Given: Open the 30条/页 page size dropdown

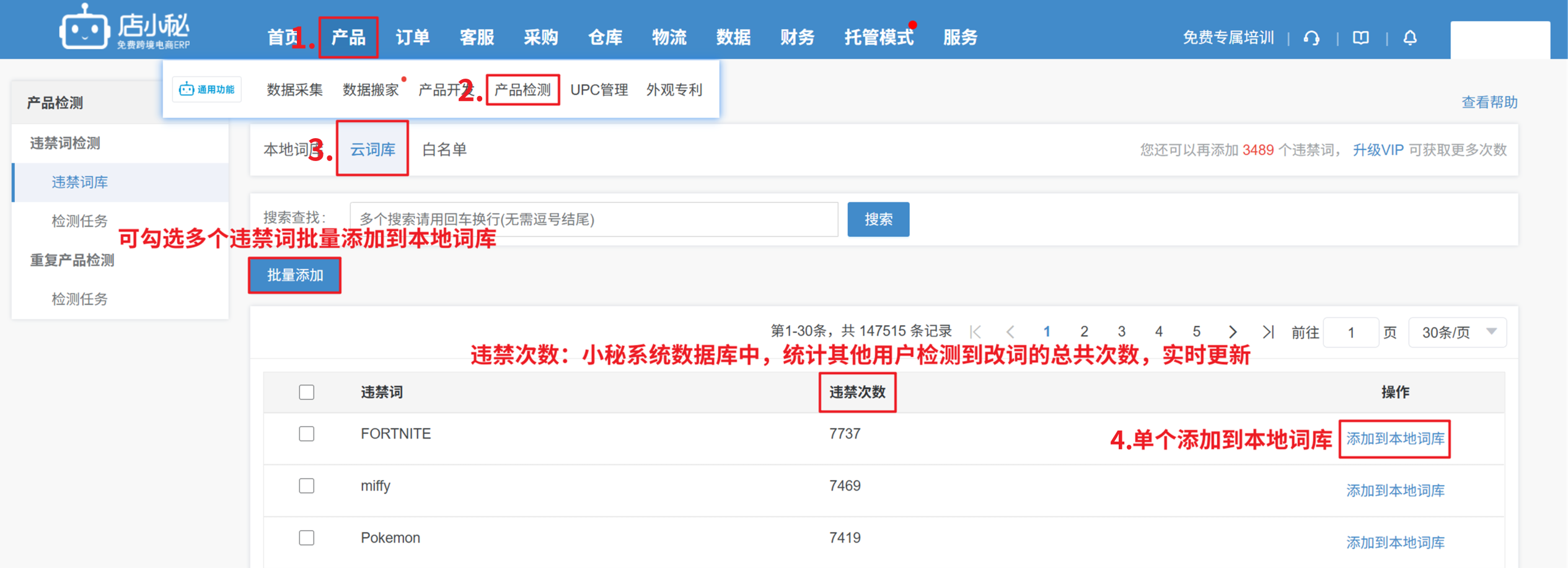Looking at the screenshot, I should click(1457, 333).
